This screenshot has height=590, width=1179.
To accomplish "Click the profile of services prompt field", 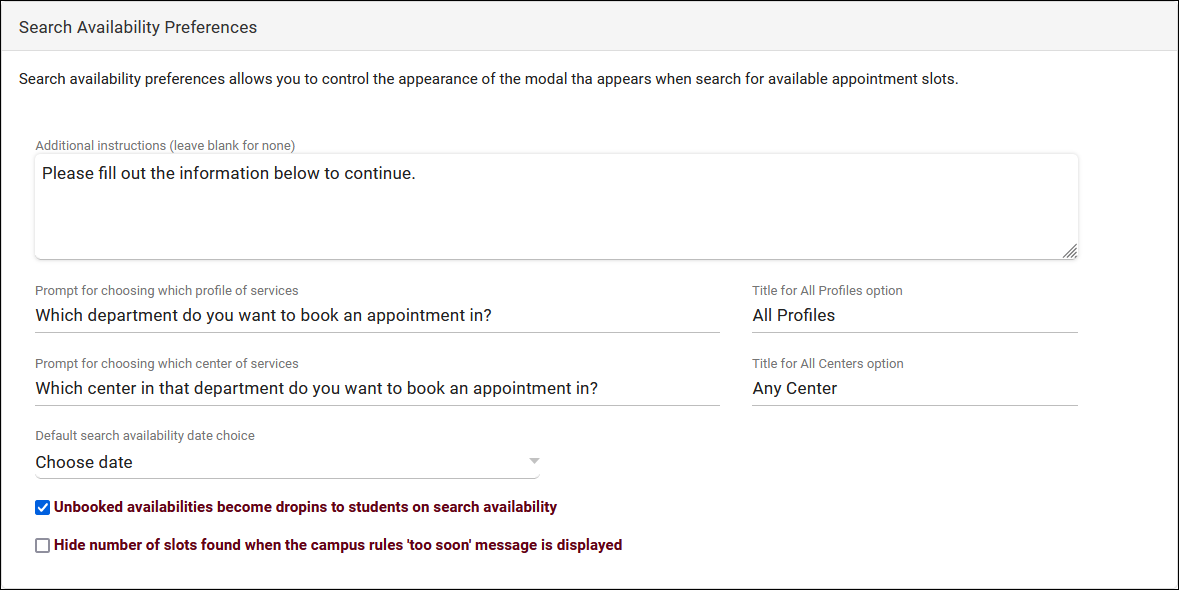I will [x=376, y=316].
